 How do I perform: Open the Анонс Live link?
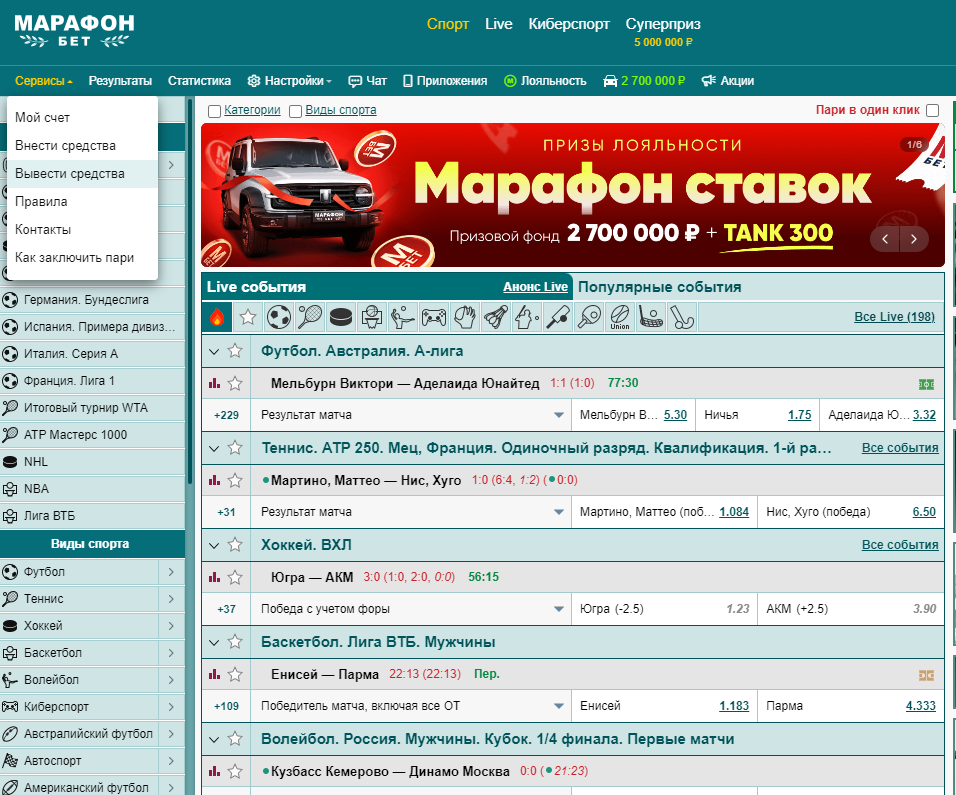(x=535, y=287)
